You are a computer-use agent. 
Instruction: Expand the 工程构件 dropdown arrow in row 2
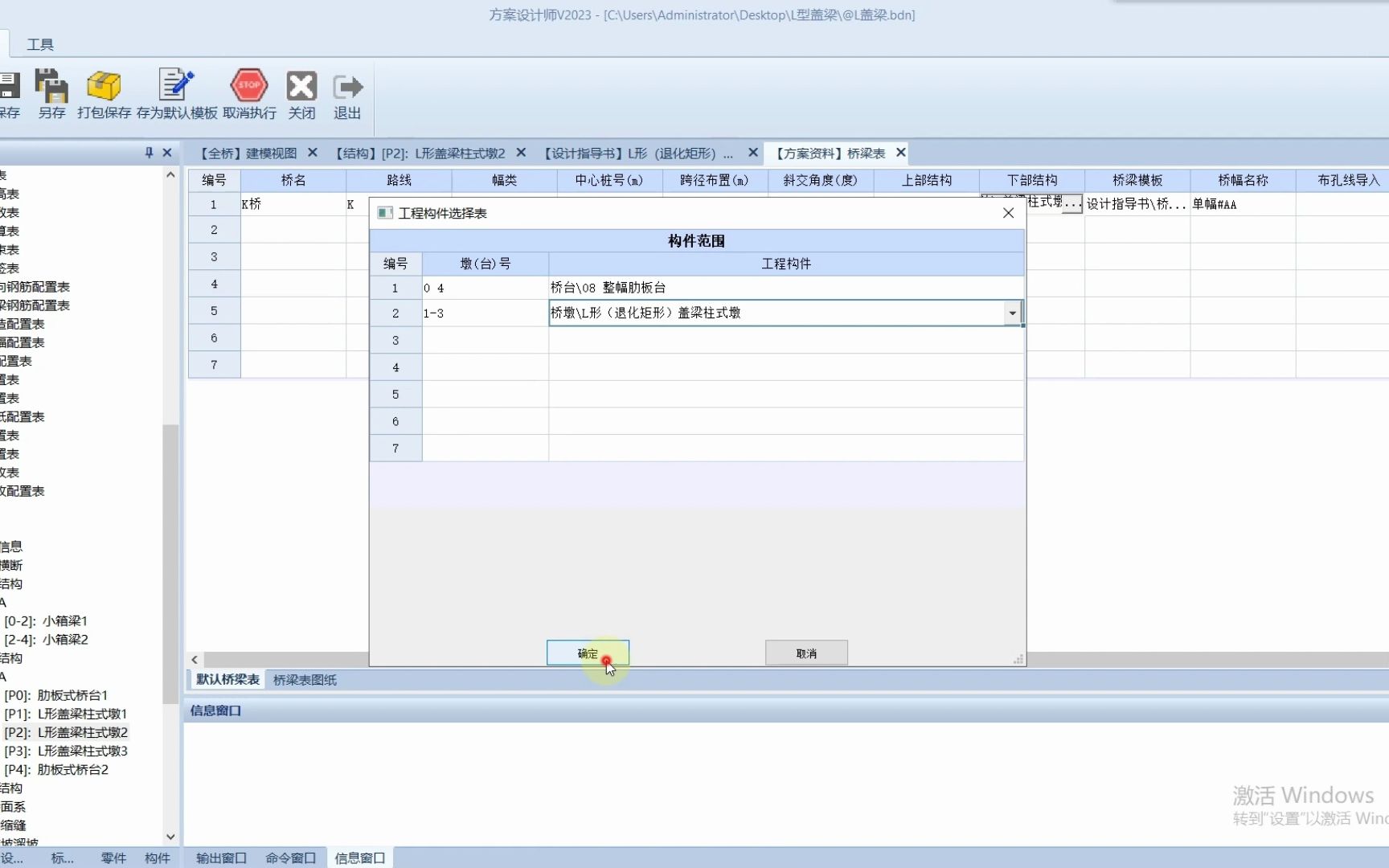(x=1012, y=313)
